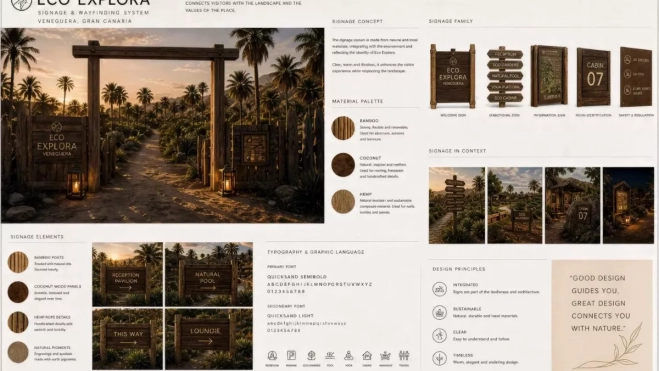The height and width of the screenshot is (371, 659).
Task: Open the context photo of directional signpost
Action: 457,205
